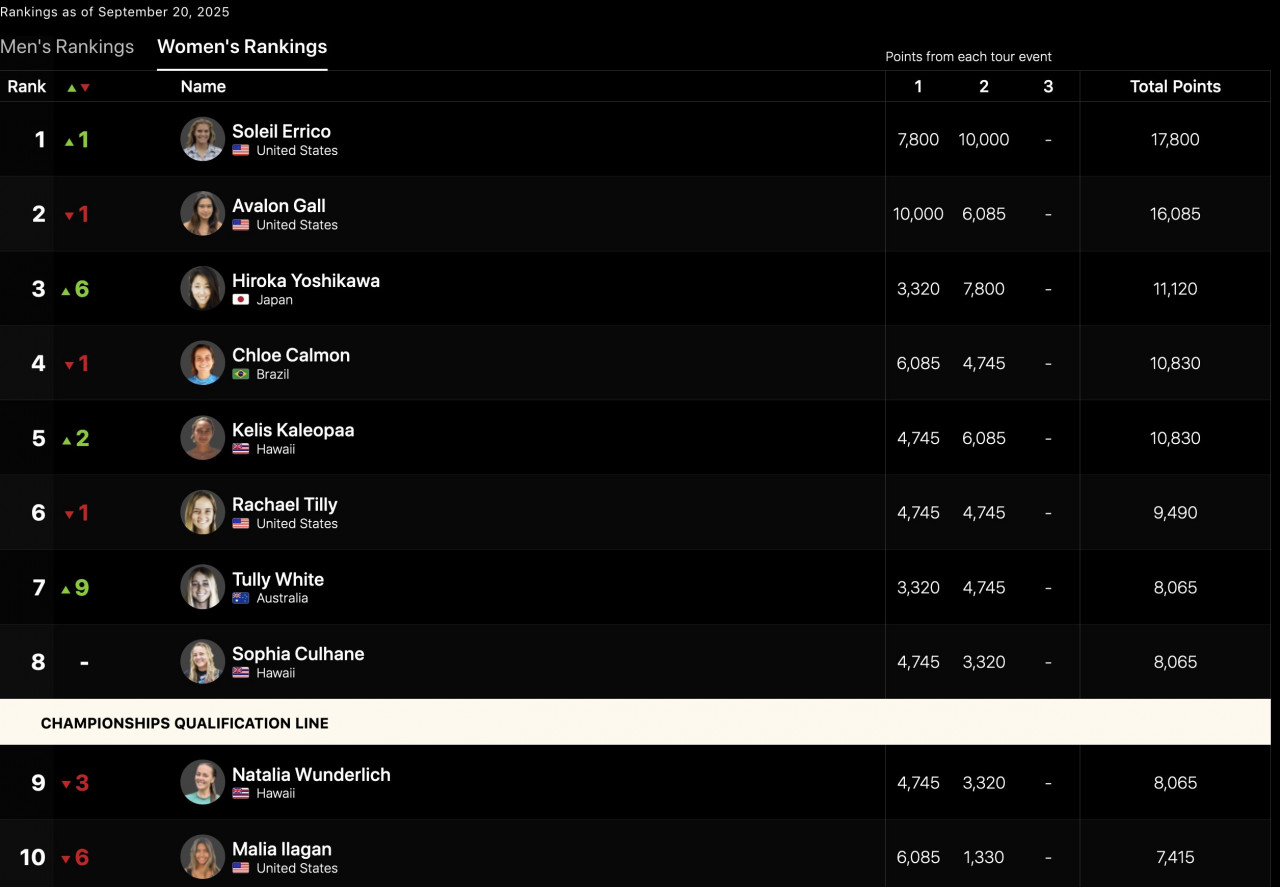Click the Hawaii flag under Kelis Kaleopaa

[x=241, y=449]
